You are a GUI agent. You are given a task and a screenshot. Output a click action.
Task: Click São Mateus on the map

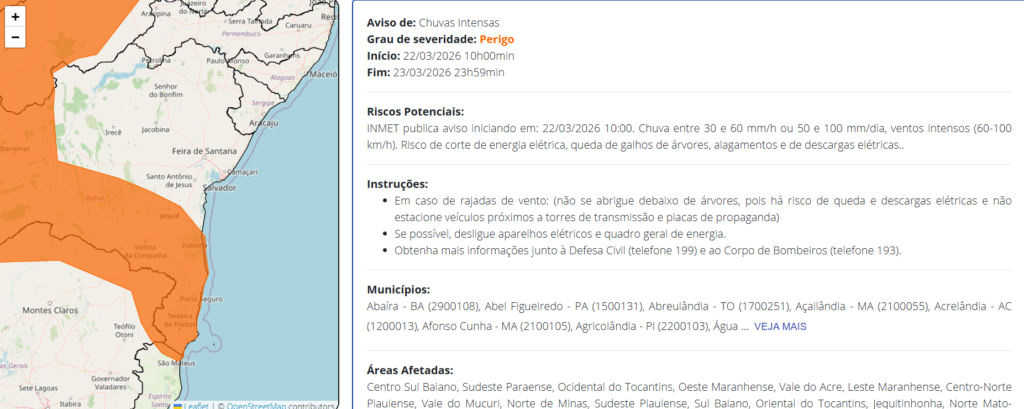tap(175, 362)
